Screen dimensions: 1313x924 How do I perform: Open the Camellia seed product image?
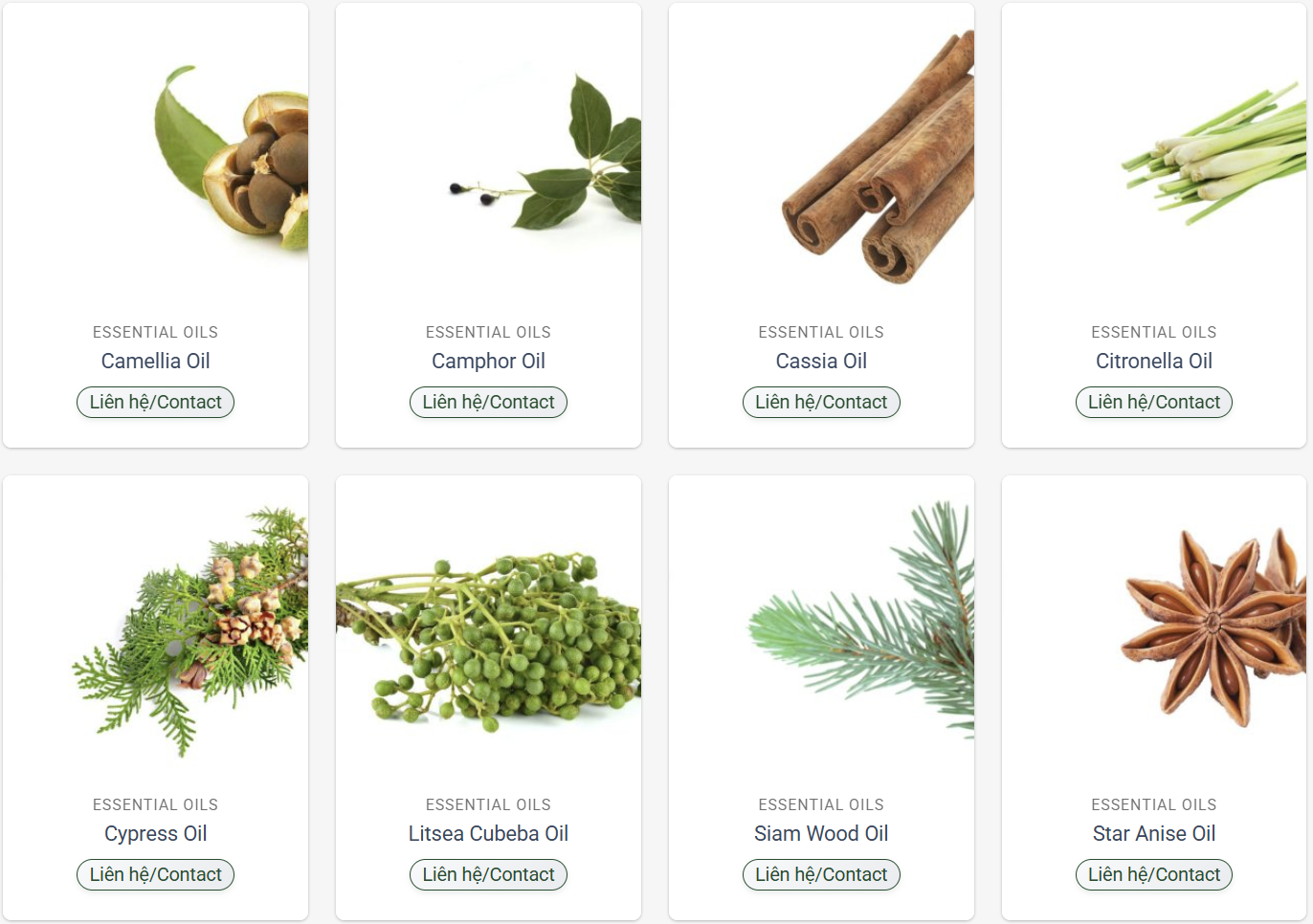(155, 156)
